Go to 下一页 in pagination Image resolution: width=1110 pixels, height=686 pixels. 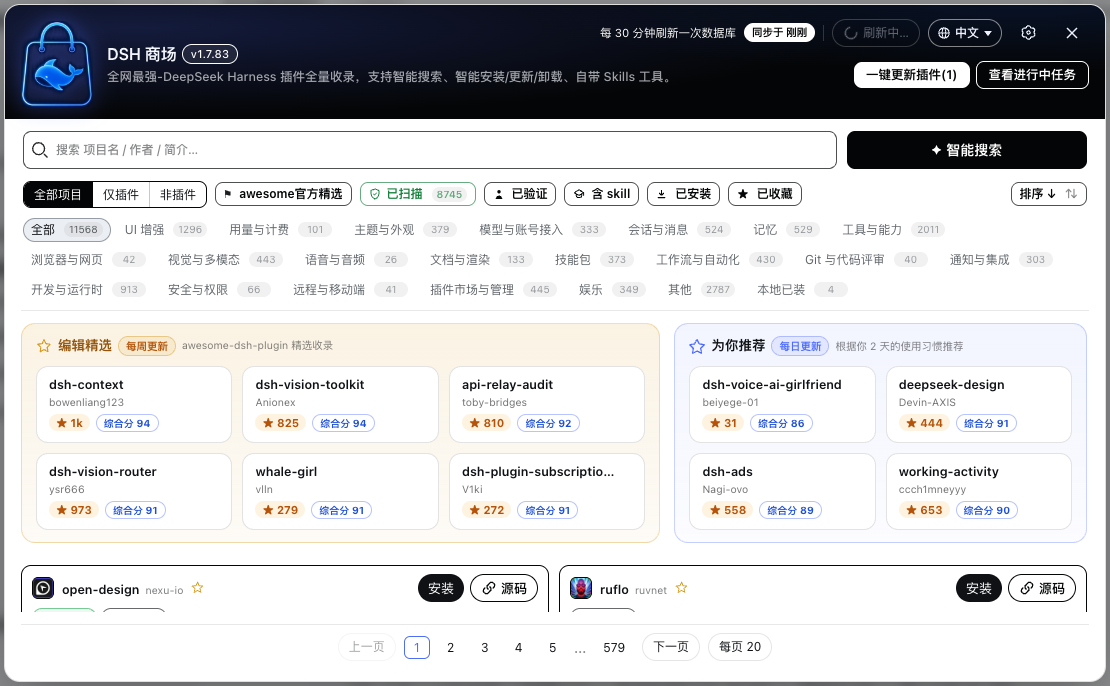(x=670, y=646)
